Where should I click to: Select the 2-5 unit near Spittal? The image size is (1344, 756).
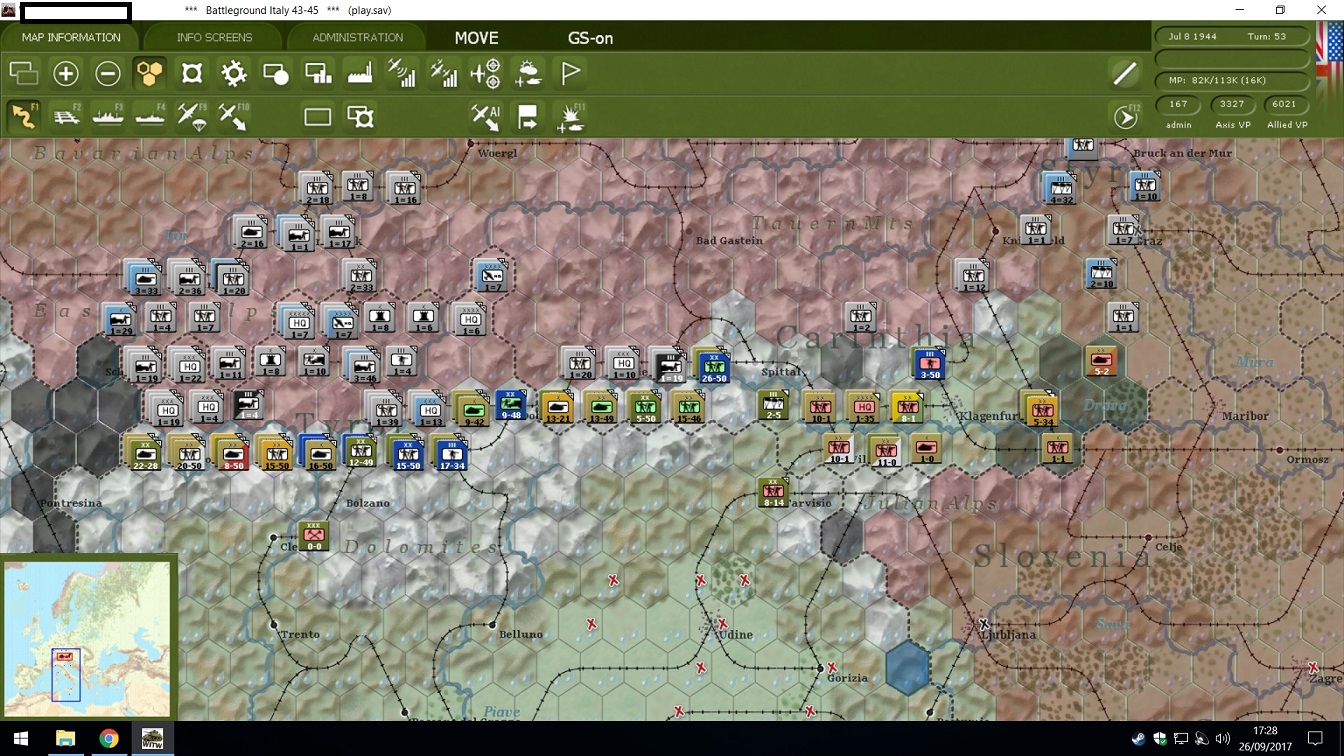pyautogui.click(x=773, y=405)
